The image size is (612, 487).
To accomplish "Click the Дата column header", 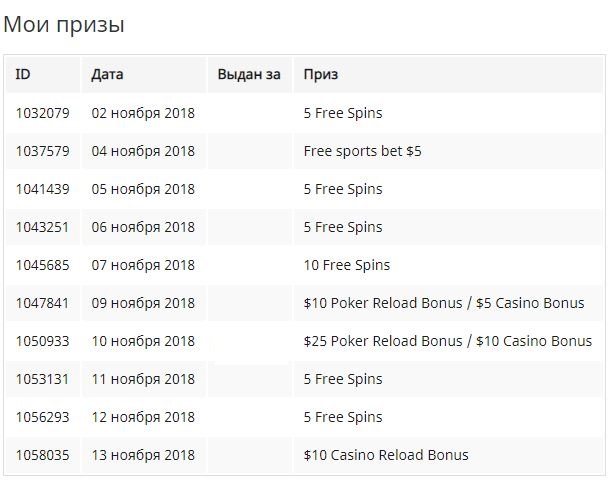I will pos(107,74).
